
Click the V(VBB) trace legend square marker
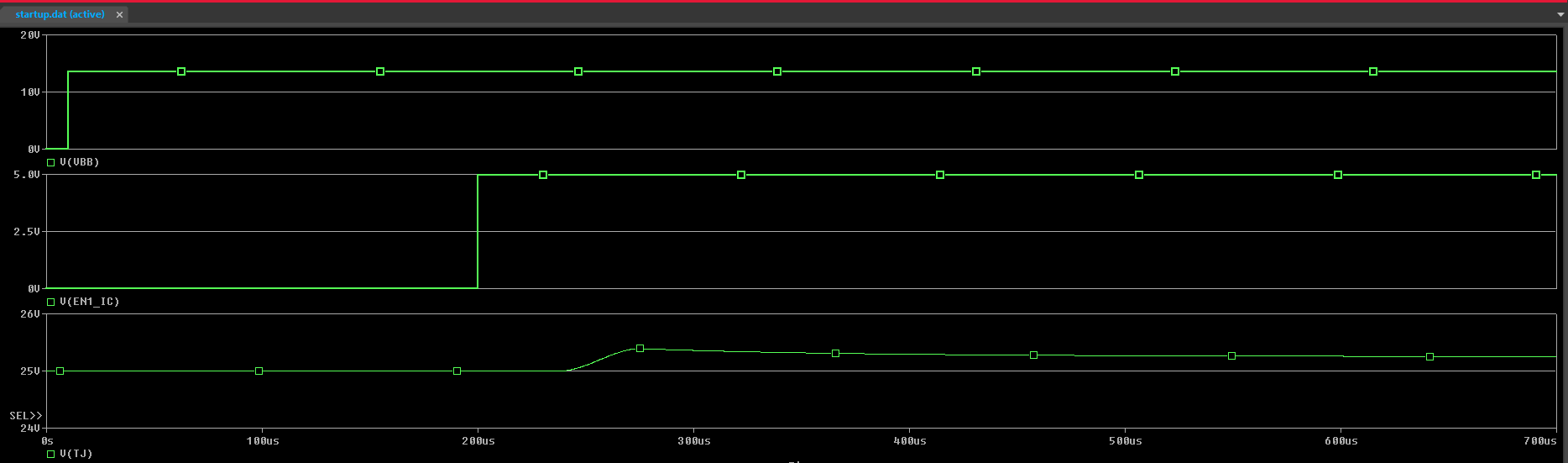[x=51, y=162]
